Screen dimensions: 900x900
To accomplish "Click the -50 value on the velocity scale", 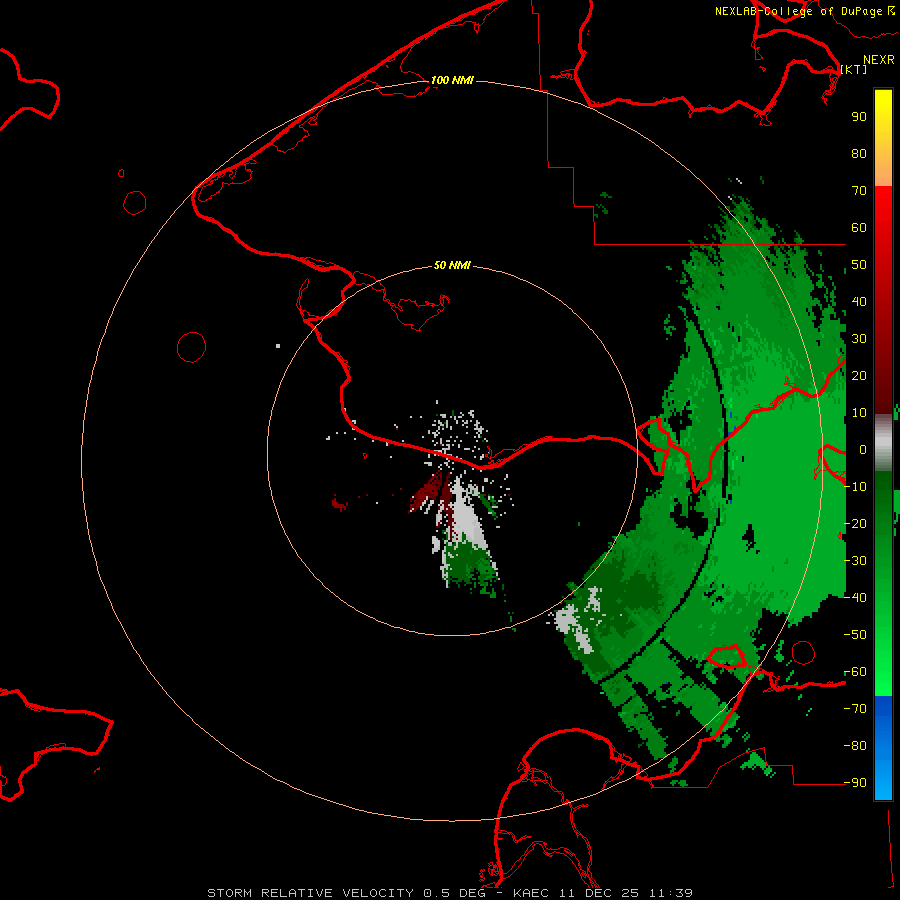I will pyautogui.click(x=855, y=635).
